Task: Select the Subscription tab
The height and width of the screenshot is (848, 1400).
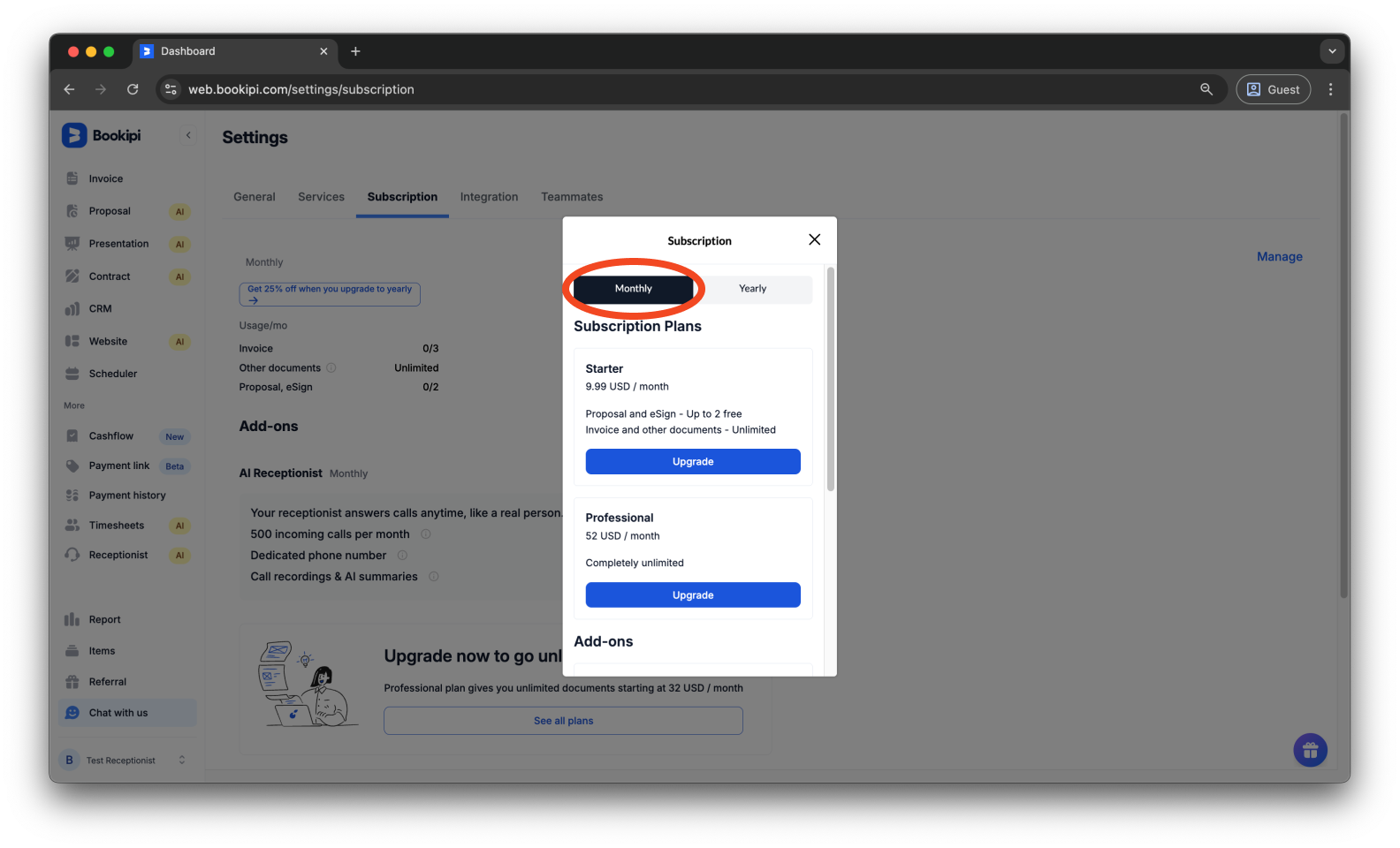Action: pos(402,197)
